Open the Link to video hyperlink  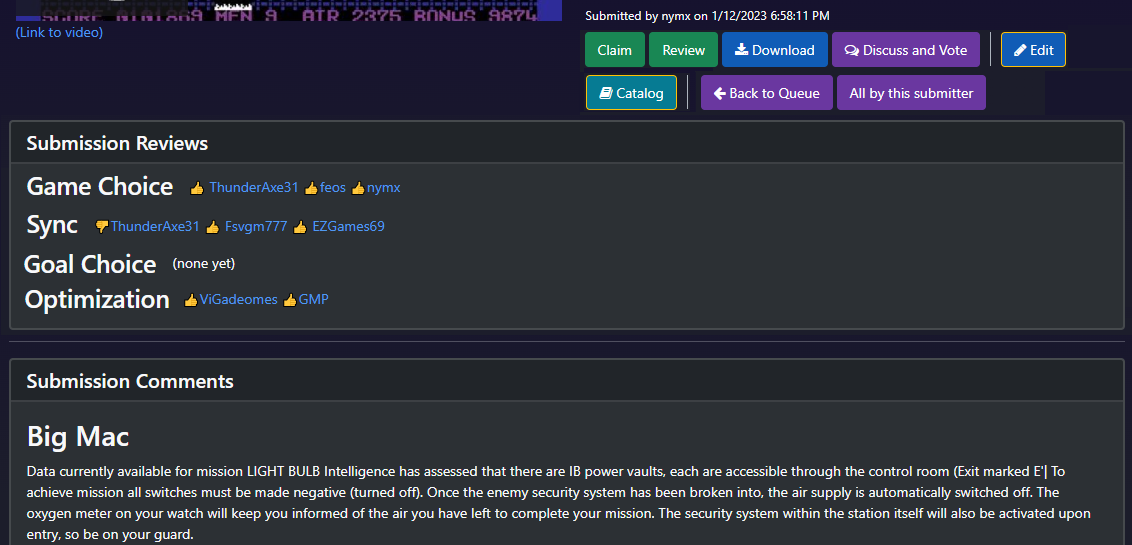tap(59, 32)
